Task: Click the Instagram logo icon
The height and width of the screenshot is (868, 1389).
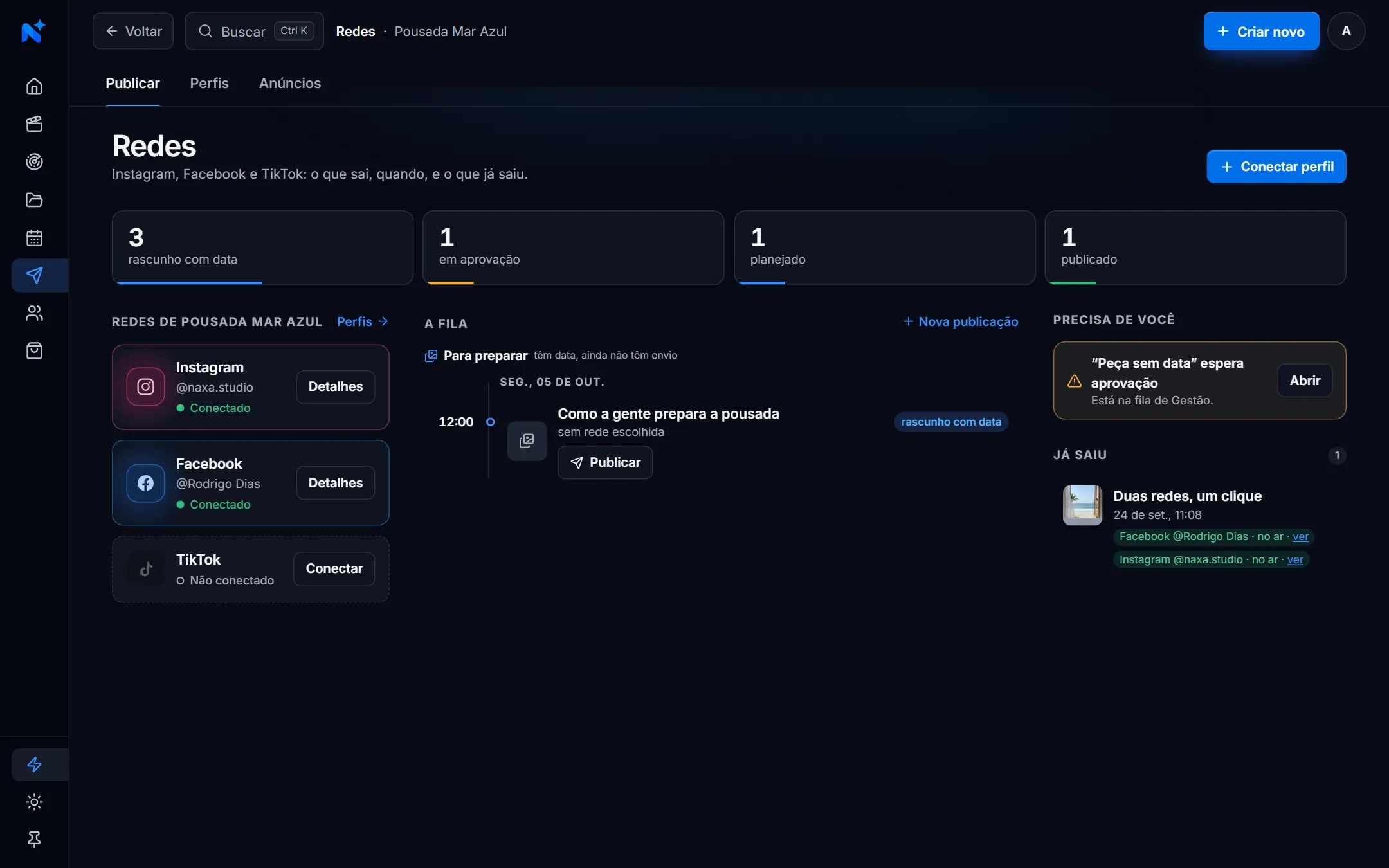Action: point(146,386)
